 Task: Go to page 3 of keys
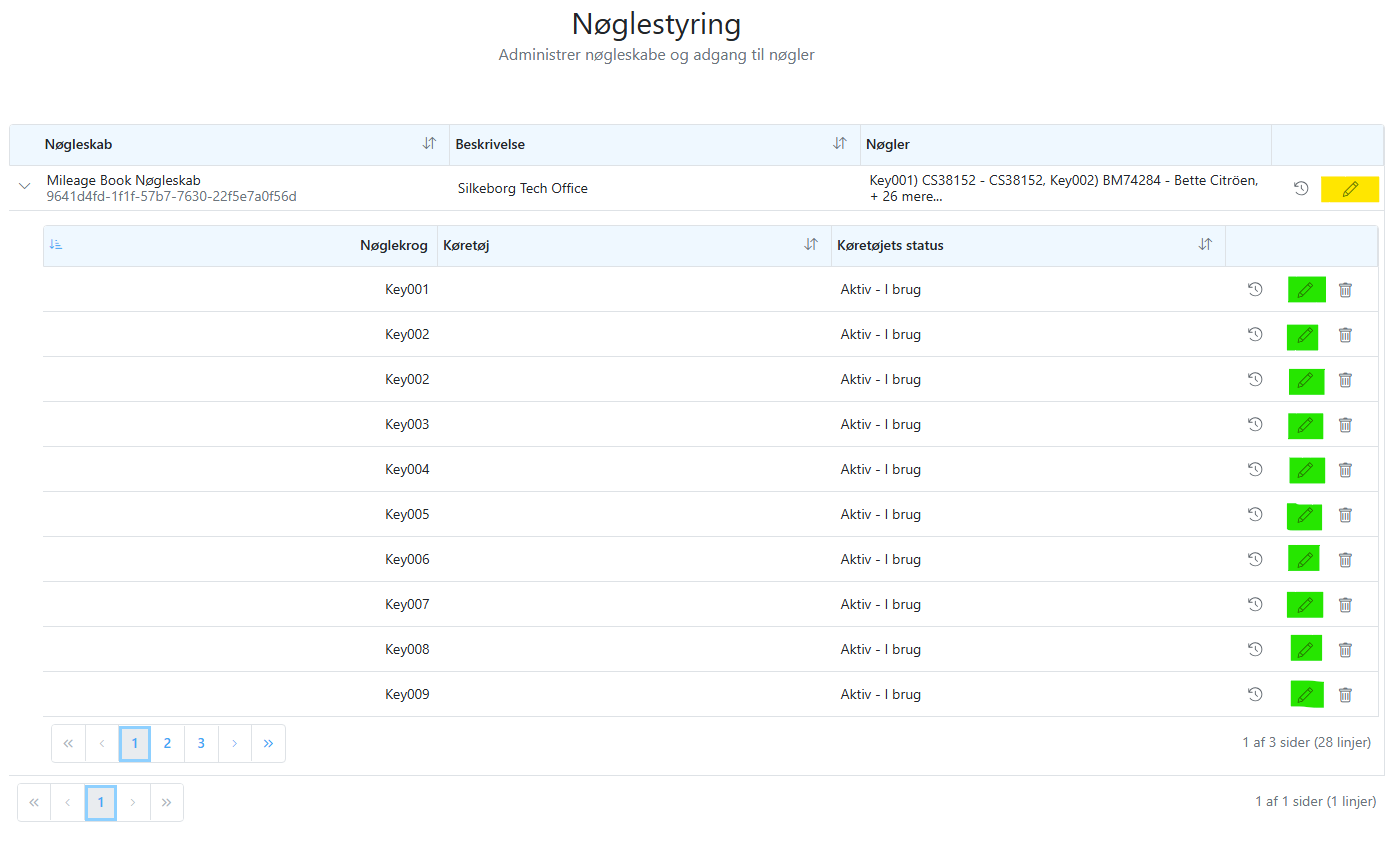coord(201,743)
